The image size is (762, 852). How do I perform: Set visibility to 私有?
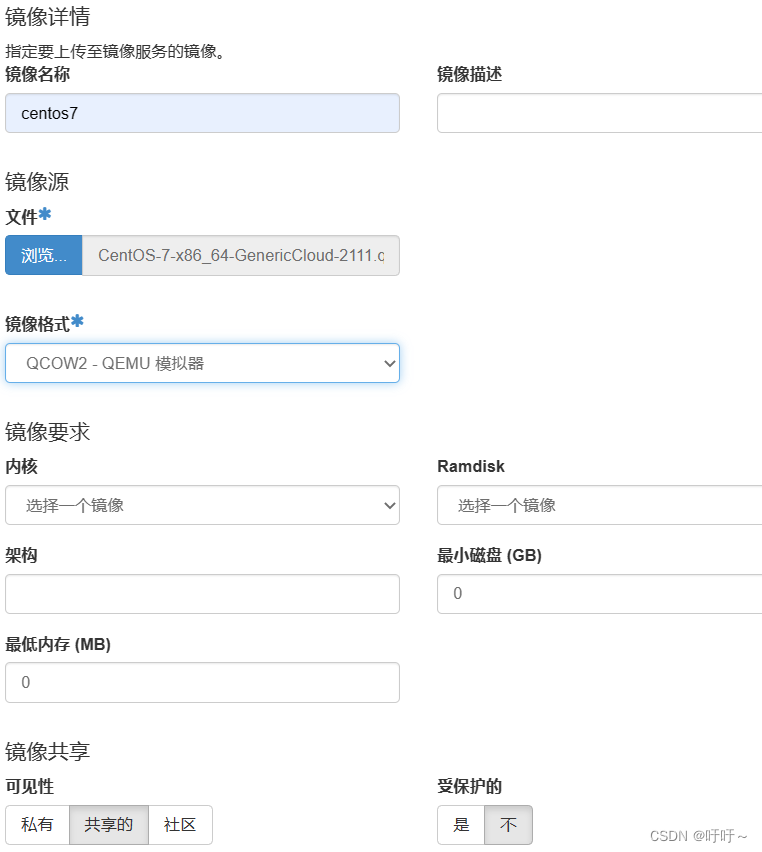(38, 825)
